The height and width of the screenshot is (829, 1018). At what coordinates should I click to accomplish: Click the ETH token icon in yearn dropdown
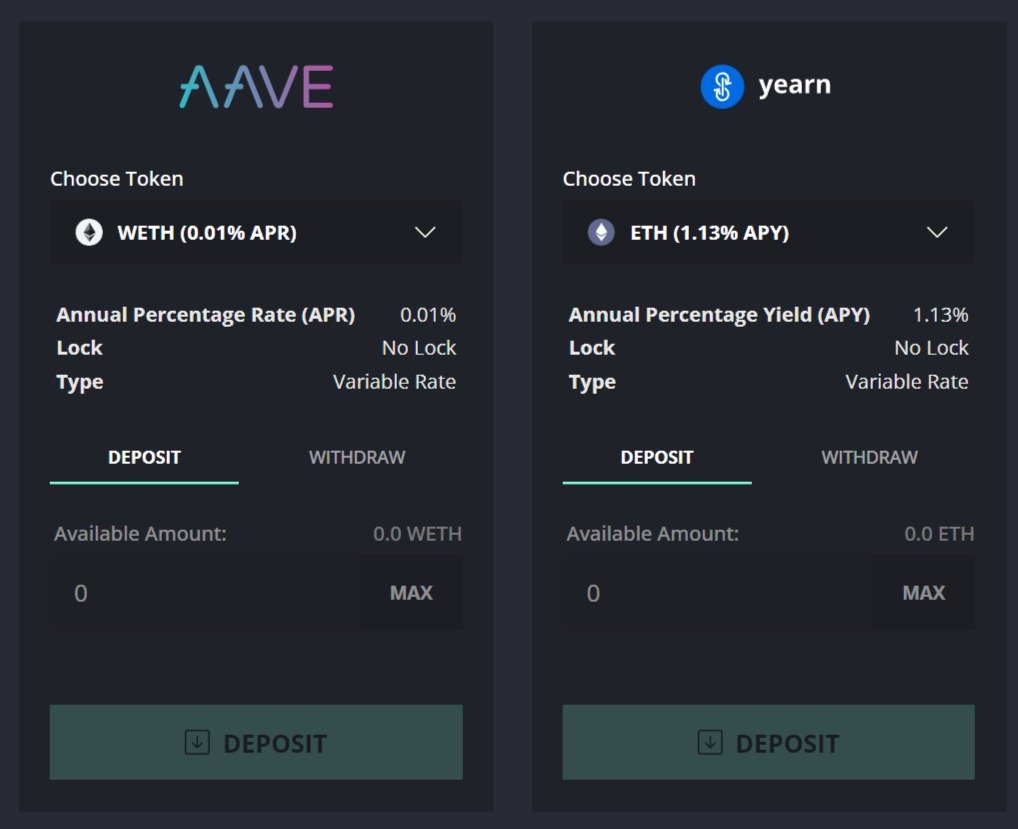click(x=601, y=232)
